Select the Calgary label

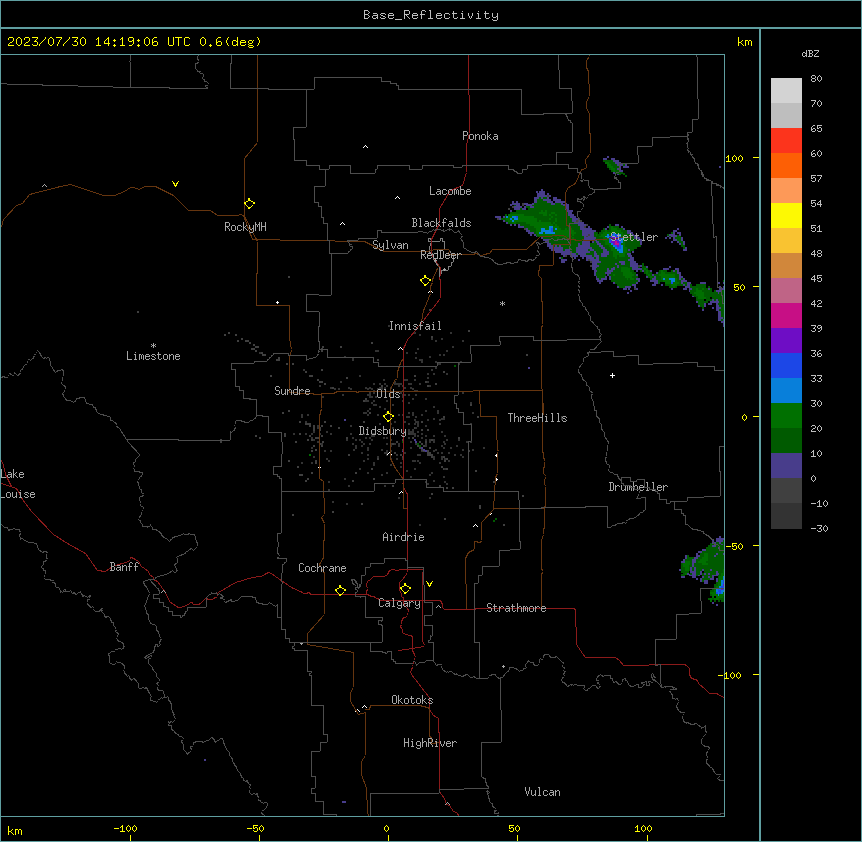point(399,603)
